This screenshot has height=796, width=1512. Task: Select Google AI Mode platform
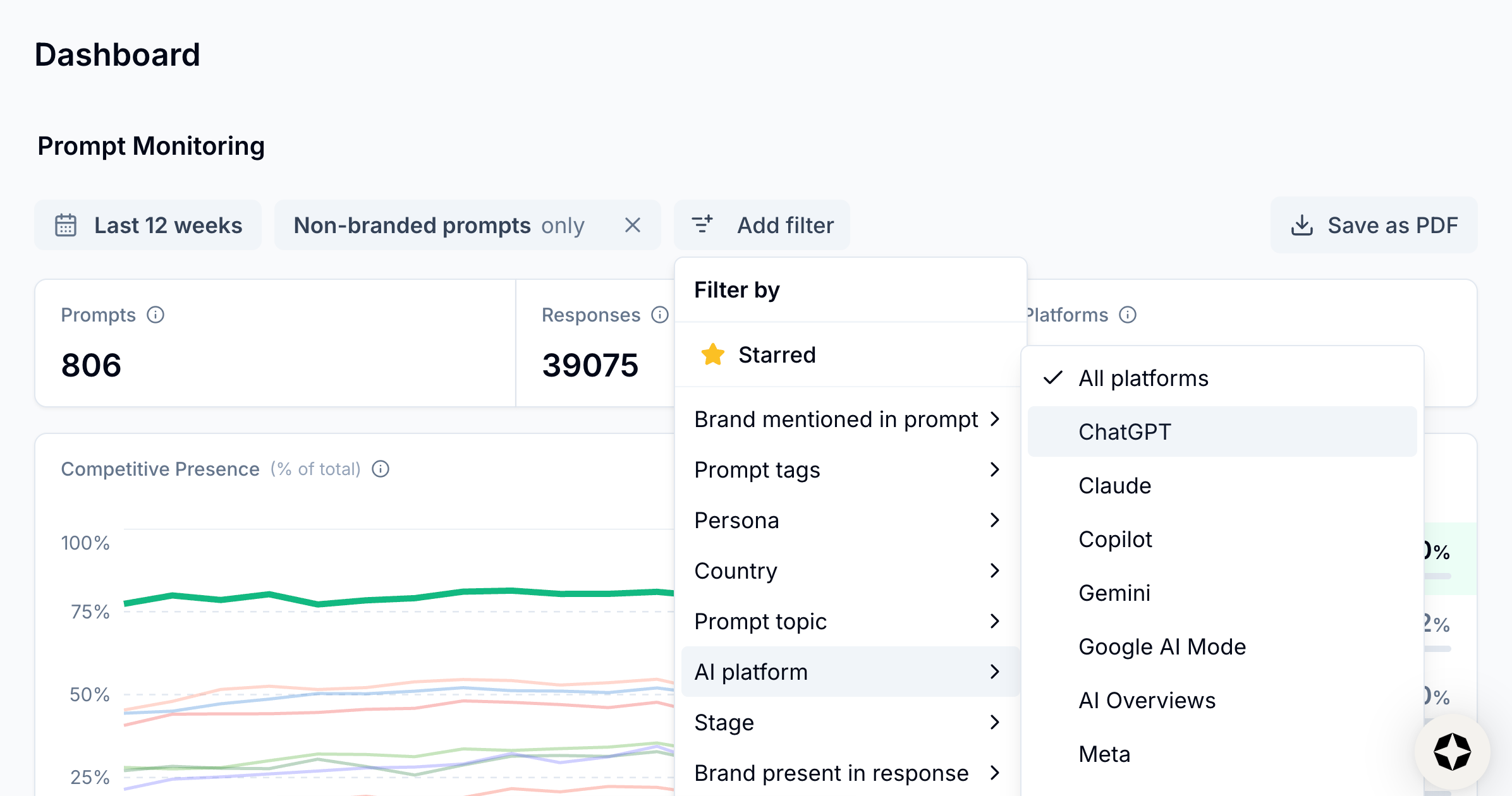point(1162,647)
